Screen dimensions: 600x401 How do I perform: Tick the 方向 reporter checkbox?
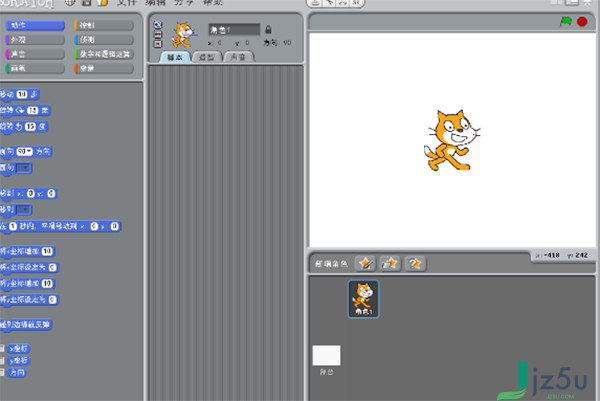click(x=2, y=372)
